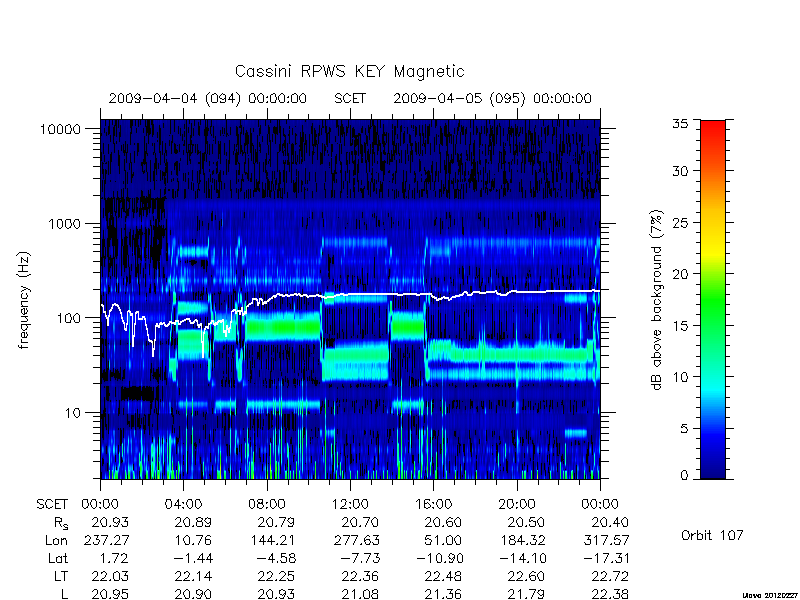This screenshot has height=600, width=800.
Task: Select the end date 2009-04-05 (095) 00:00:00
Action: click(x=492, y=98)
